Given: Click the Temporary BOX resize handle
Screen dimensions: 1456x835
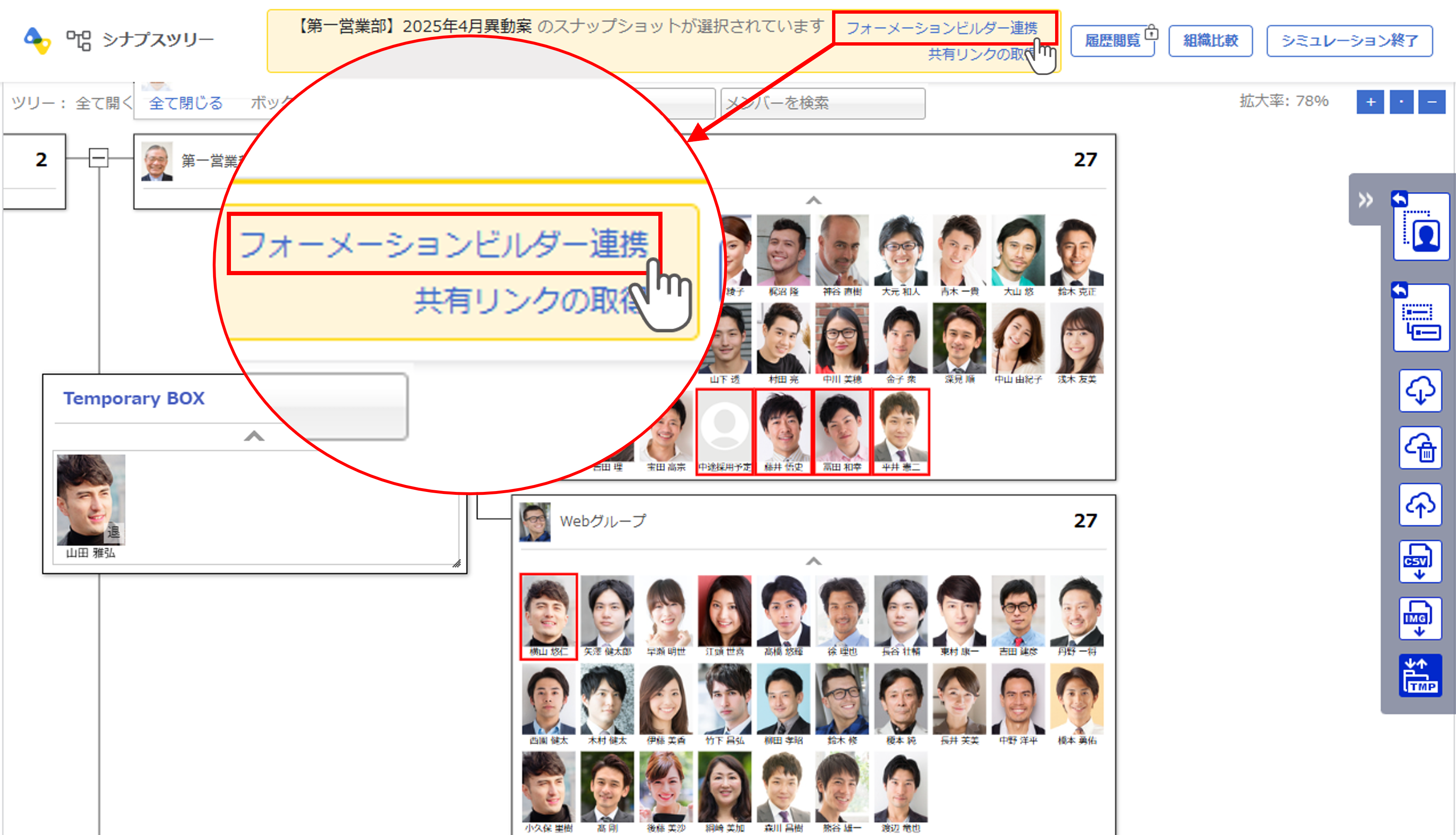Looking at the screenshot, I should click(456, 563).
